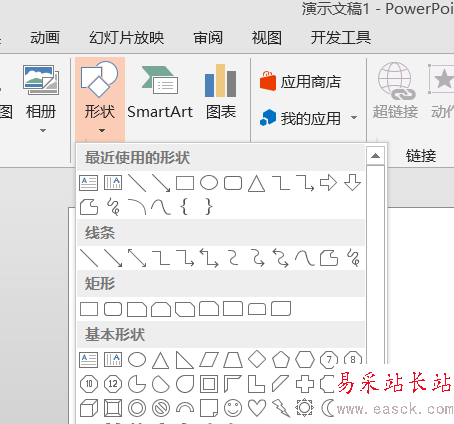Choose heart shape
Screen dimensions: 454x424
257,408
